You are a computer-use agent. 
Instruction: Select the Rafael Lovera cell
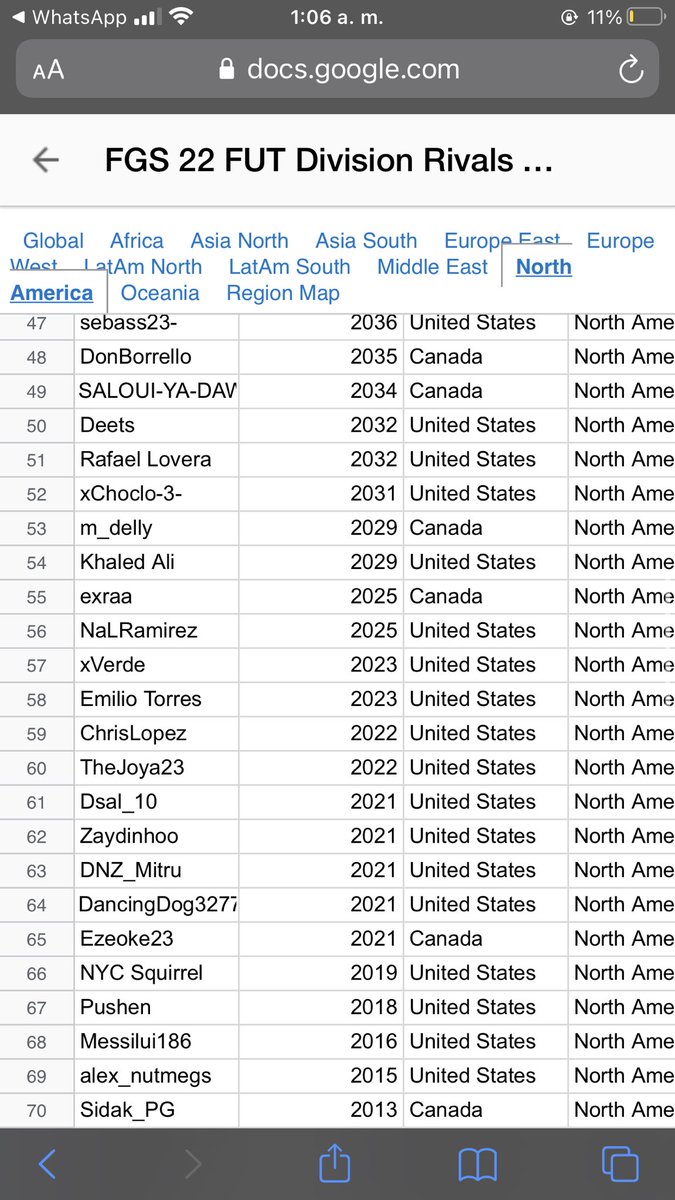[x=156, y=459]
